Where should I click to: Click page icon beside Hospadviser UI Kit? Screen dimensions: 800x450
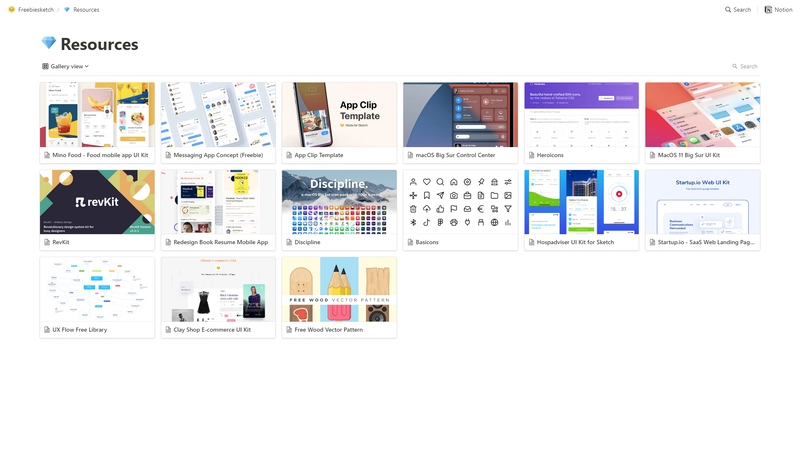tap(531, 242)
